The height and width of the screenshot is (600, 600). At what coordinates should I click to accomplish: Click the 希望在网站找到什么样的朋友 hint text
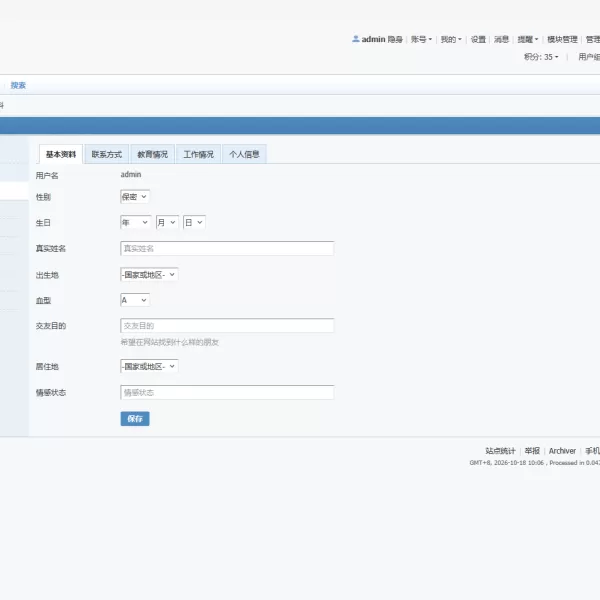(x=170, y=342)
